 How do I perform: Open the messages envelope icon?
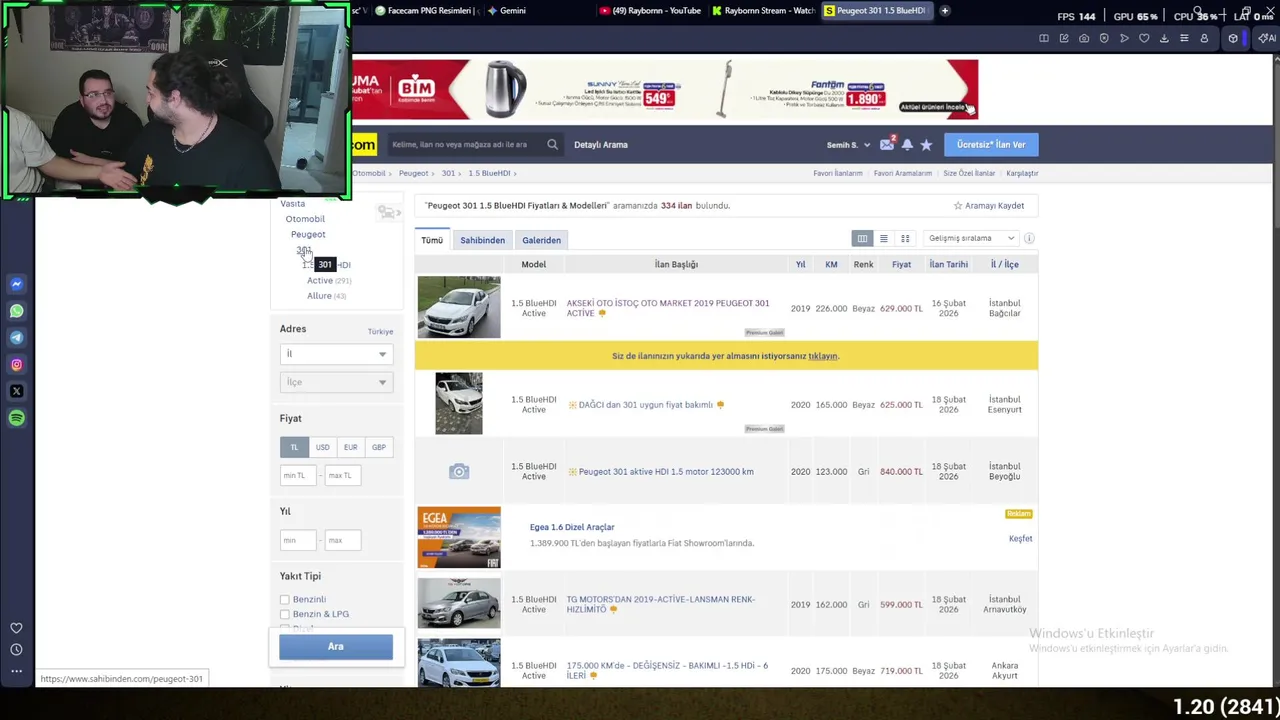(886, 145)
